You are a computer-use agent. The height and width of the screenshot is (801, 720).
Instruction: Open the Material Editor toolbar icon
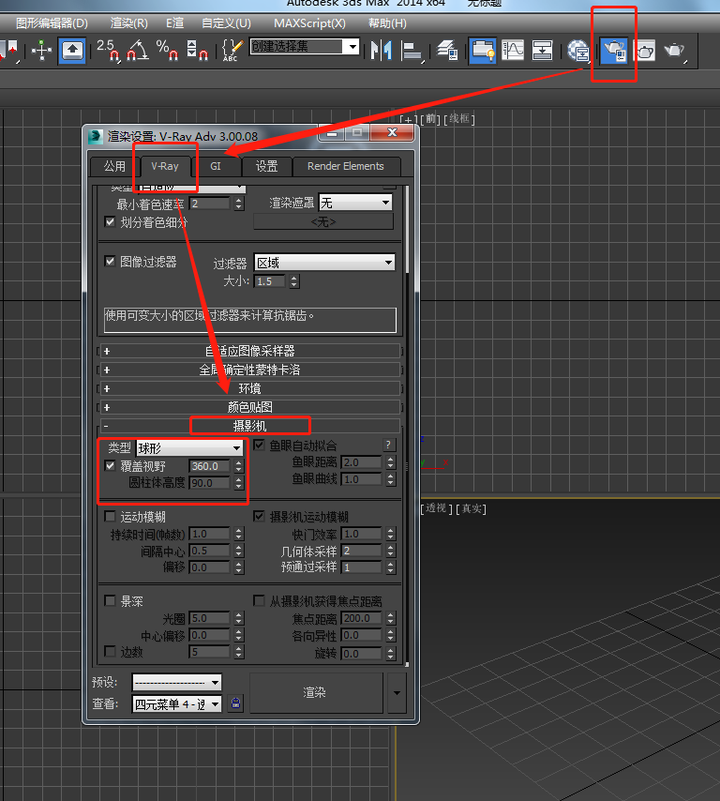[577, 48]
